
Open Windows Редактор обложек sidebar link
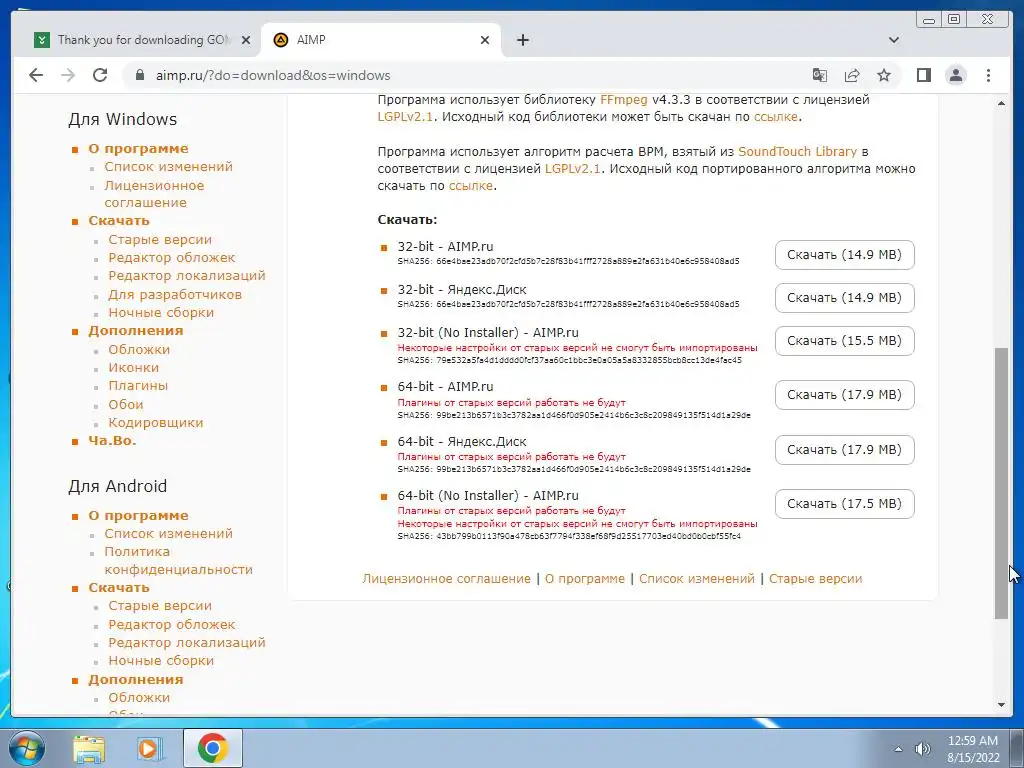click(172, 258)
